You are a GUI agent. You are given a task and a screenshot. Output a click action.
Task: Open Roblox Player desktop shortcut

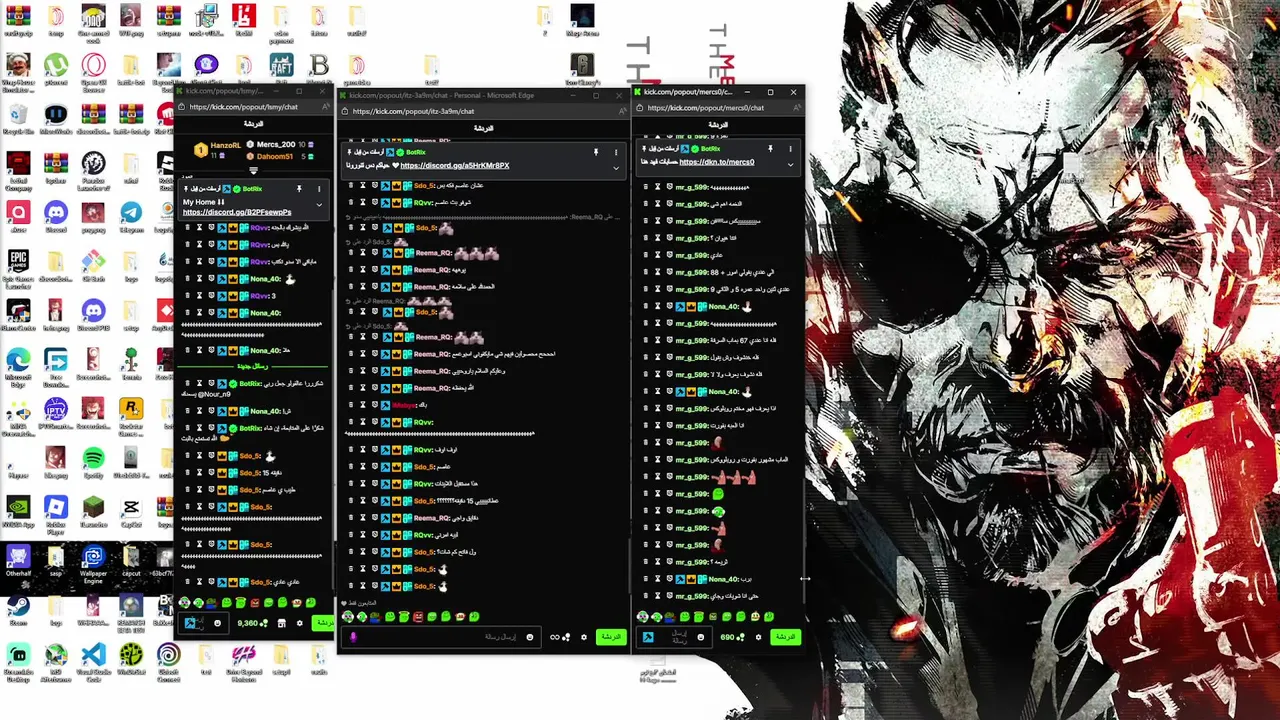[x=56, y=512]
